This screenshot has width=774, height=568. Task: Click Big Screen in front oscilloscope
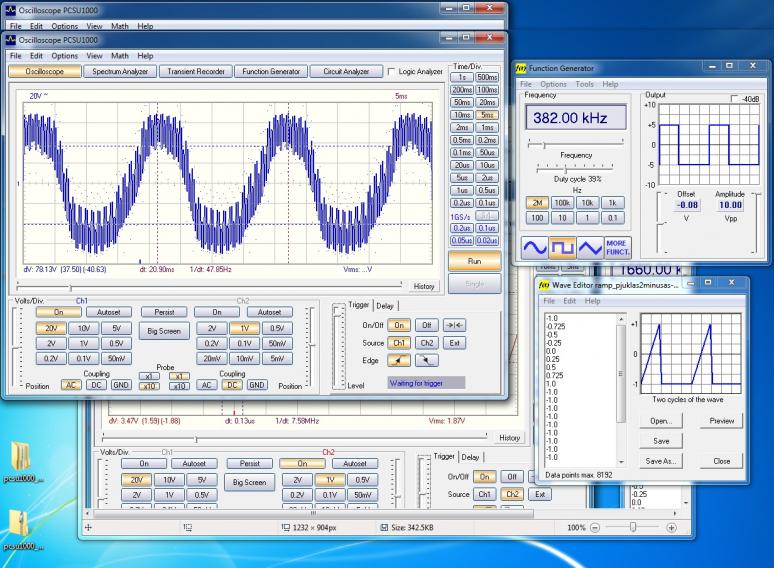[x=164, y=331]
